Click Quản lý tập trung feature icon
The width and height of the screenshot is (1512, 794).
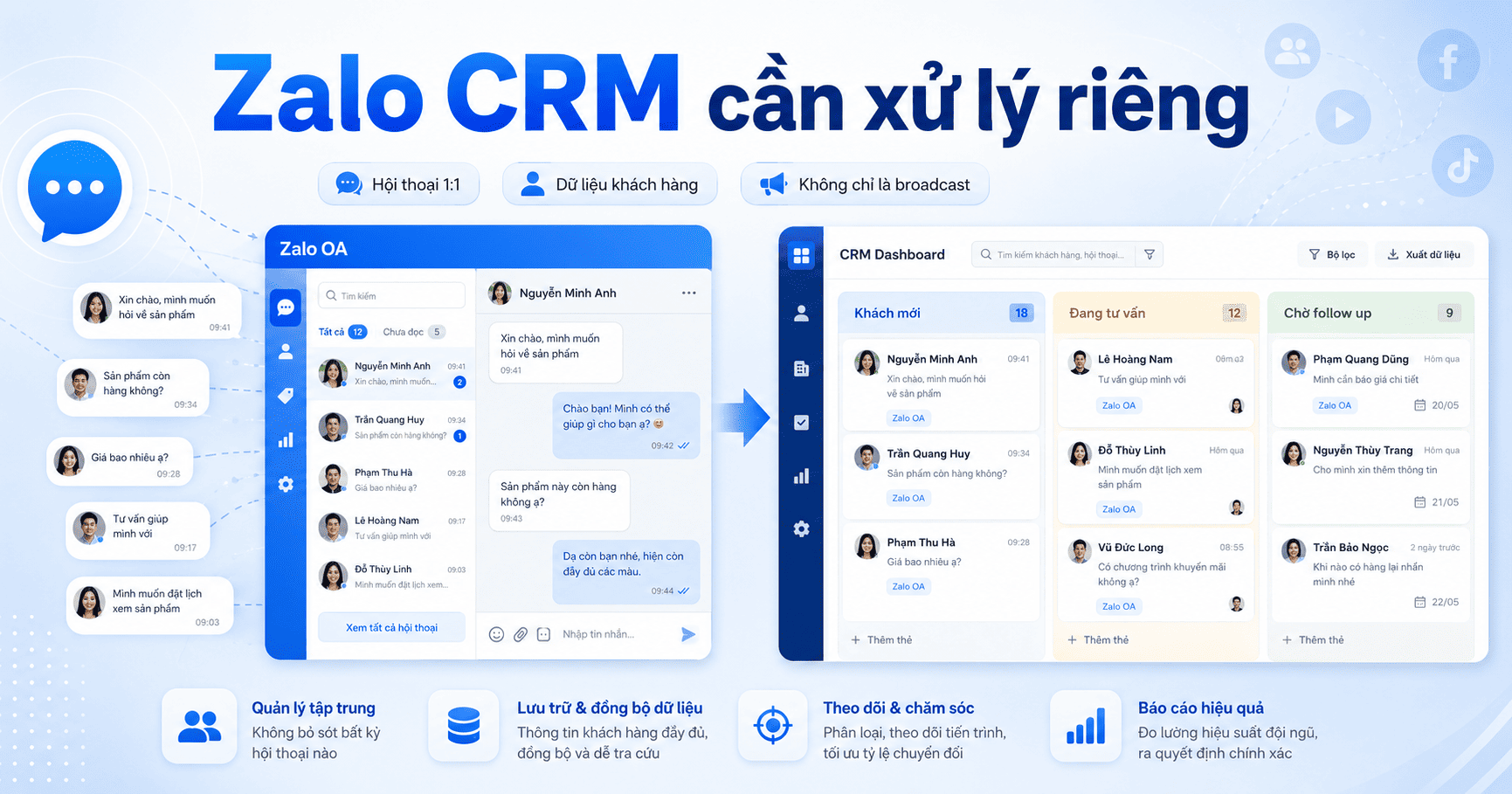[199, 726]
